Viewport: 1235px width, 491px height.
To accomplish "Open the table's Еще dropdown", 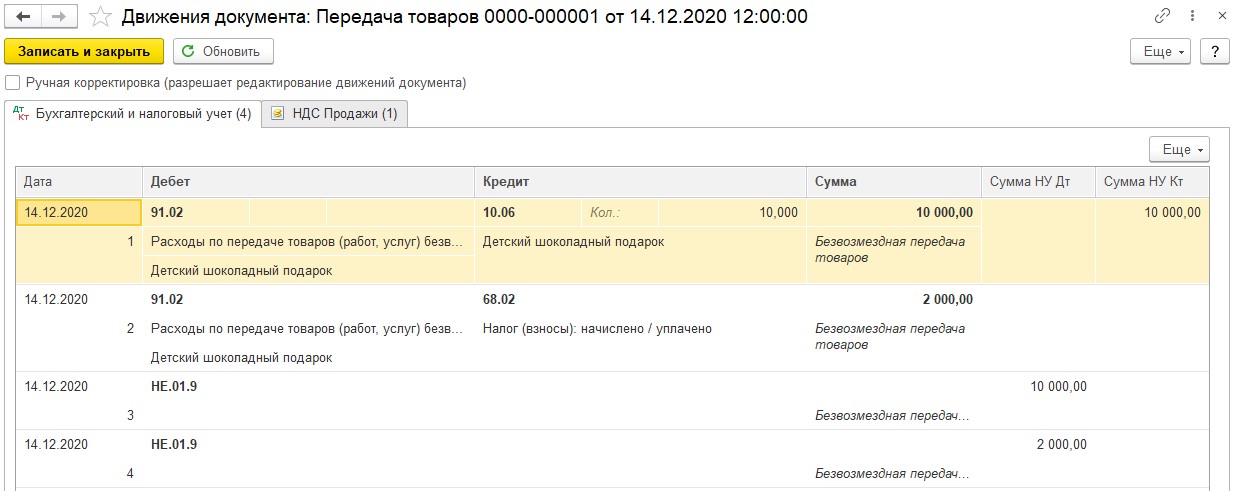I will pyautogui.click(x=1179, y=149).
